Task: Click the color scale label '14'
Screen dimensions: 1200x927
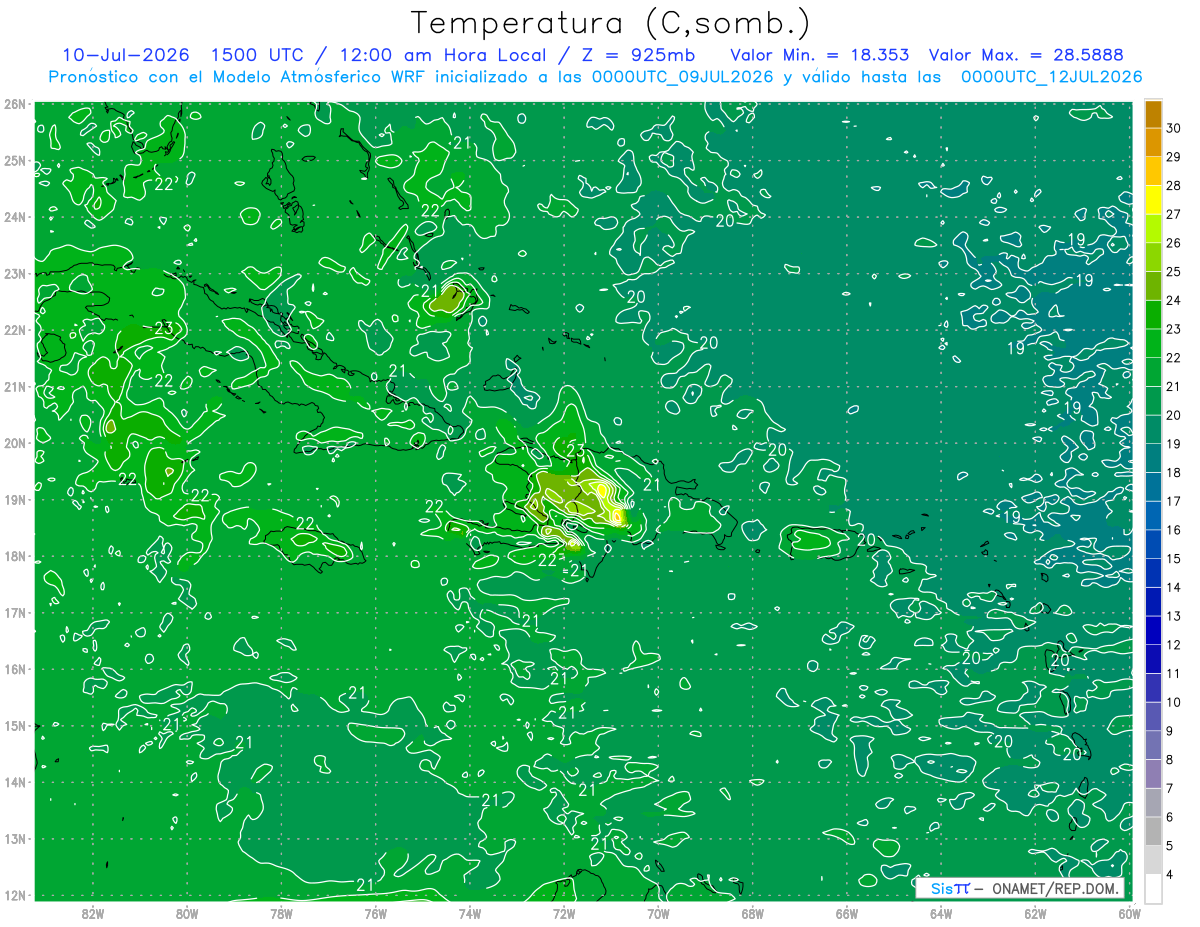Action: 1174,587
